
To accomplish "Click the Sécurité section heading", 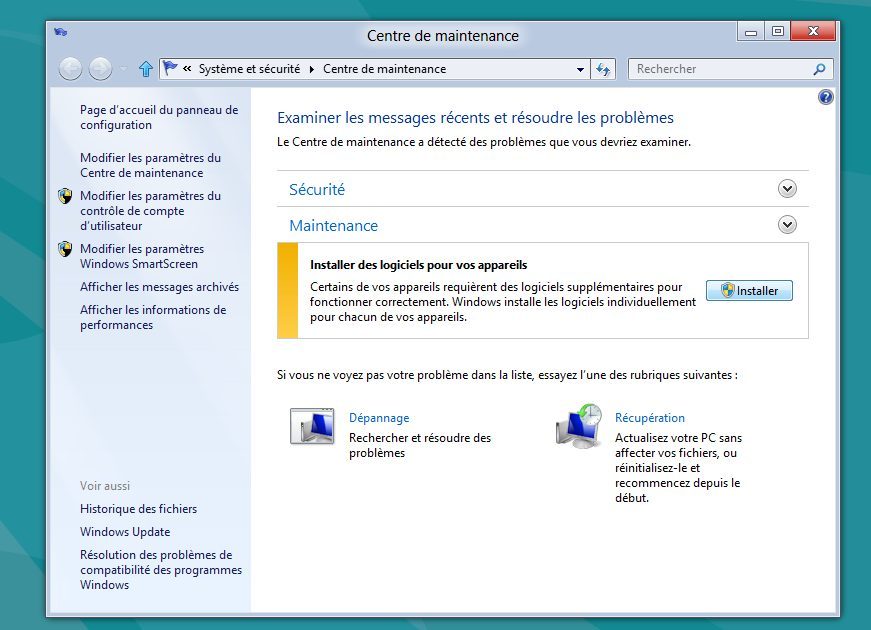I will [x=317, y=189].
